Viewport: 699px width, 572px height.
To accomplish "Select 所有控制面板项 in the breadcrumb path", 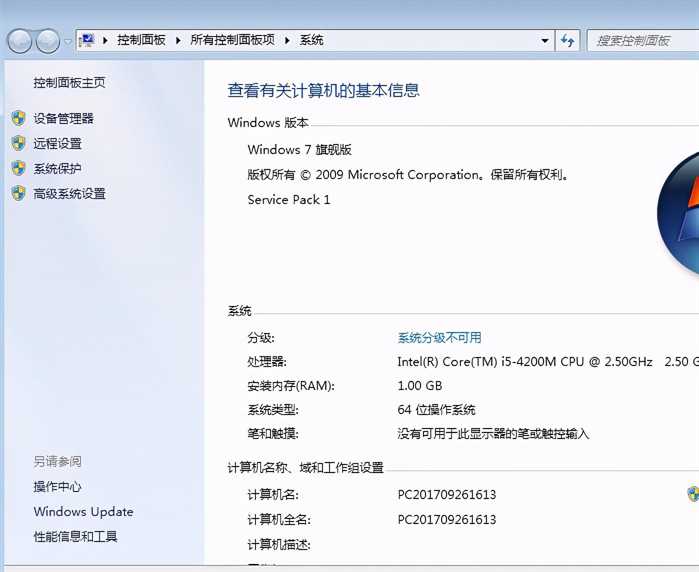I will click(x=232, y=40).
